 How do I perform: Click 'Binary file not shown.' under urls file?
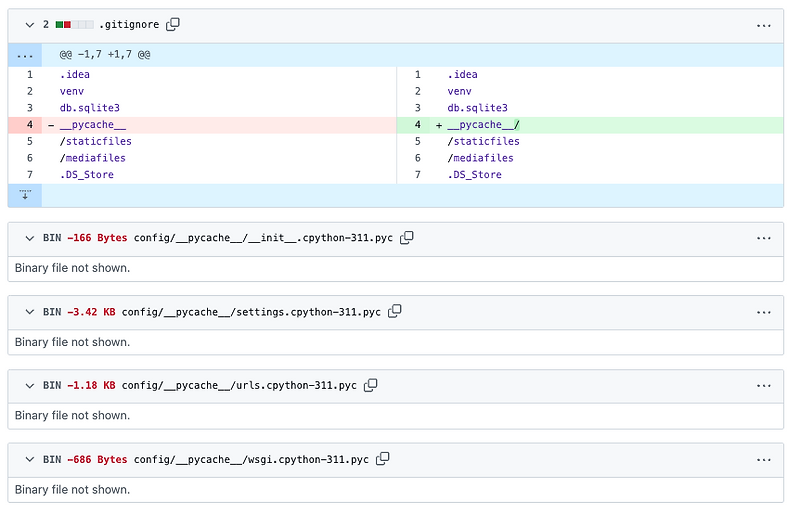[72, 415]
